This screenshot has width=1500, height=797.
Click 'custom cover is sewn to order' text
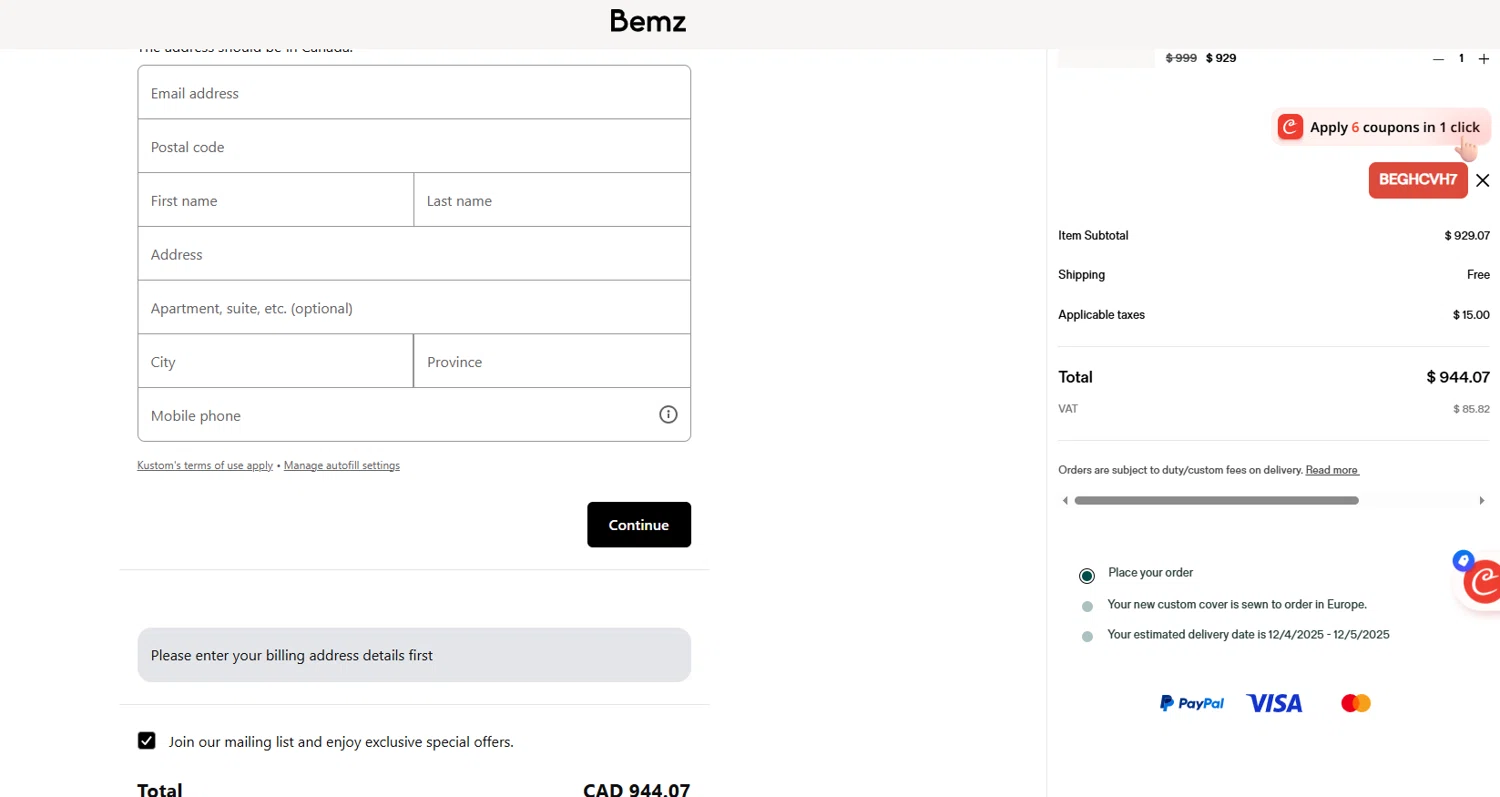[x=1237, y=605]
